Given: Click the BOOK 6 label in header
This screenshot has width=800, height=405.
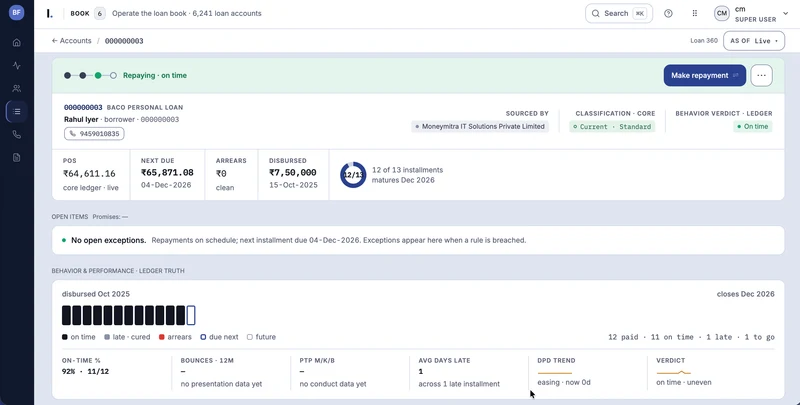Looking at the screenshot, I should coord(87,14).
